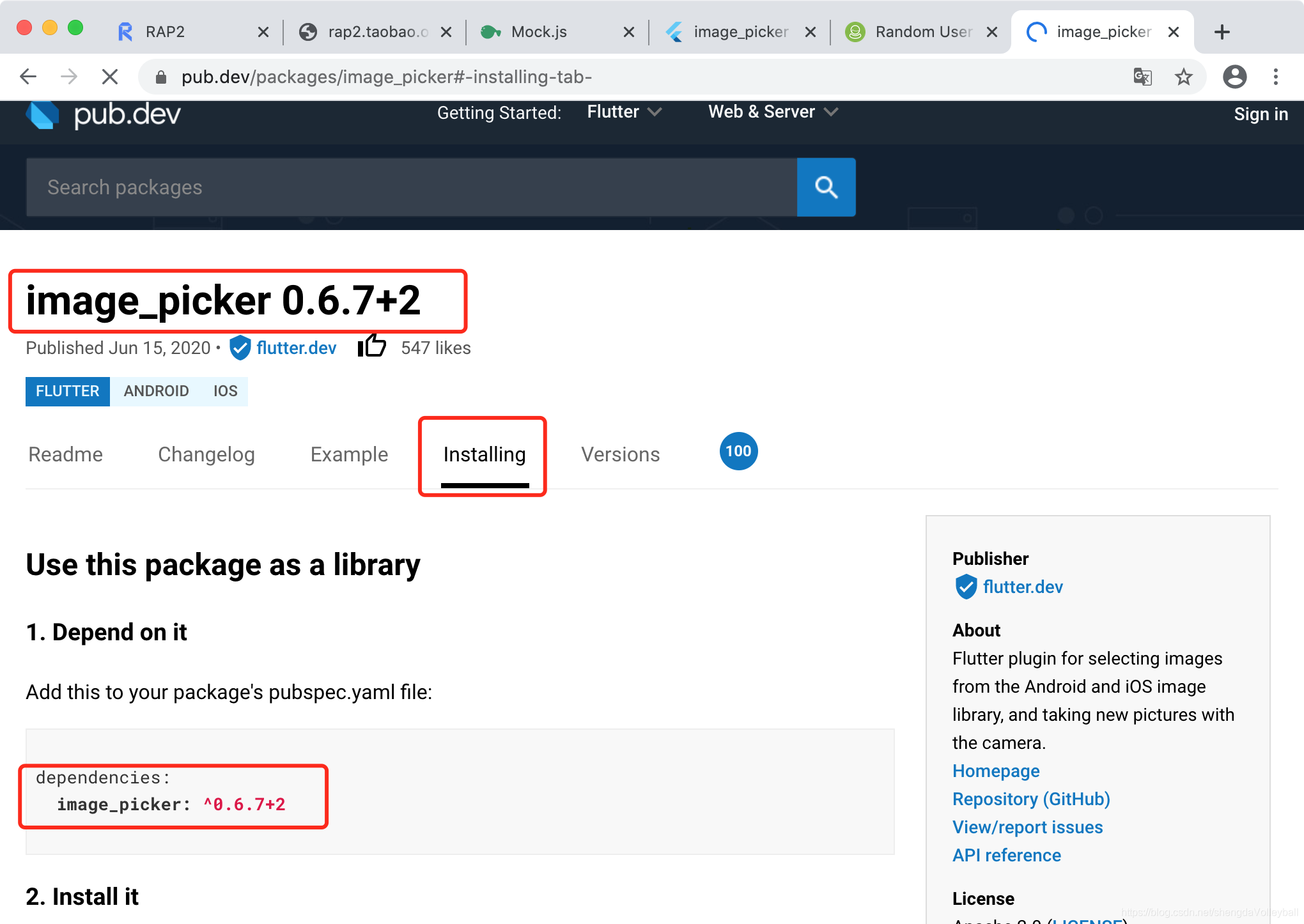Click the 'Published Jun 15, 2020' text

click(118, 348)
